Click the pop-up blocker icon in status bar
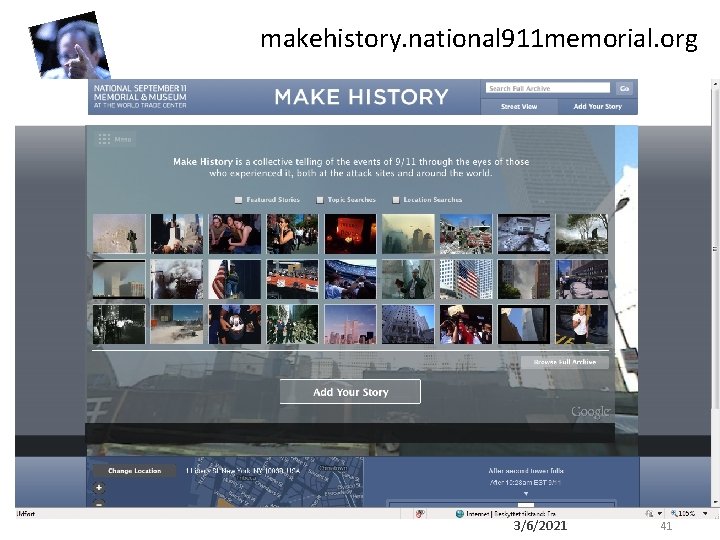720x540 pixels. (x=419, y=514)
